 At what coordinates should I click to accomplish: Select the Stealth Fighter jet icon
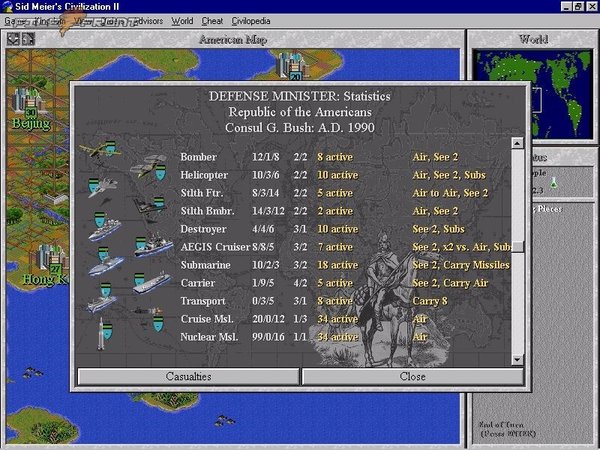coord(102,187)
